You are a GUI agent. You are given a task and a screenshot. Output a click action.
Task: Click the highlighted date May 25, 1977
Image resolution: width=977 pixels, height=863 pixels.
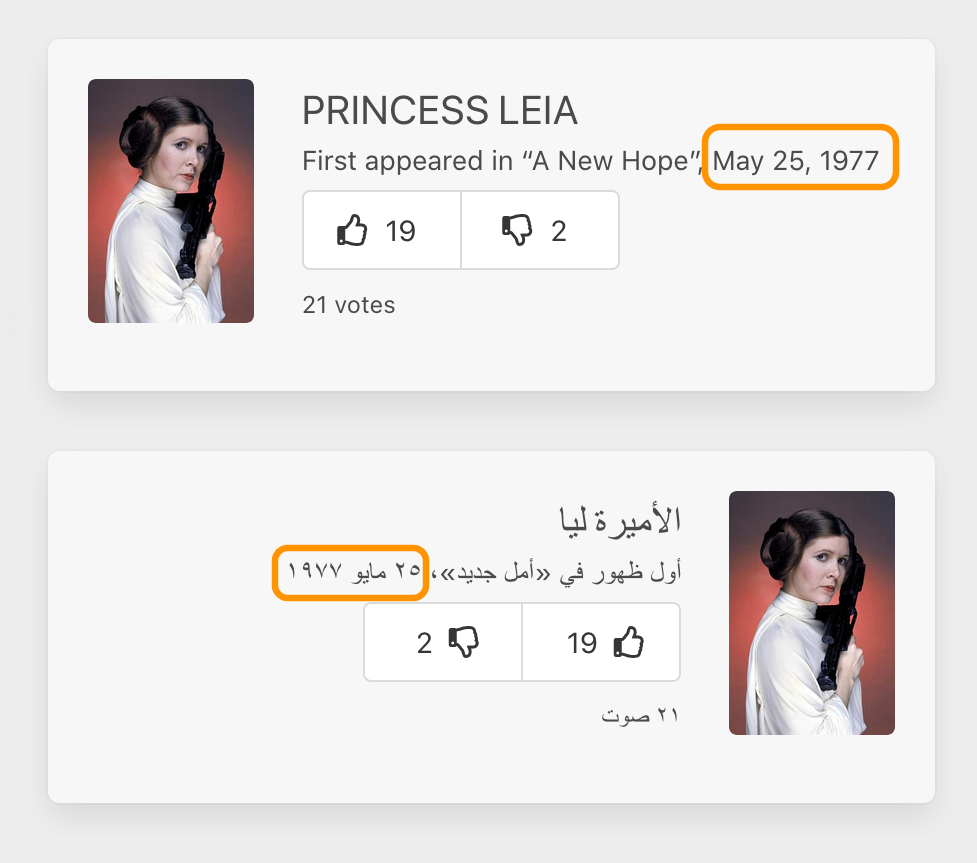pyautogui.click(x=798, y=159)
